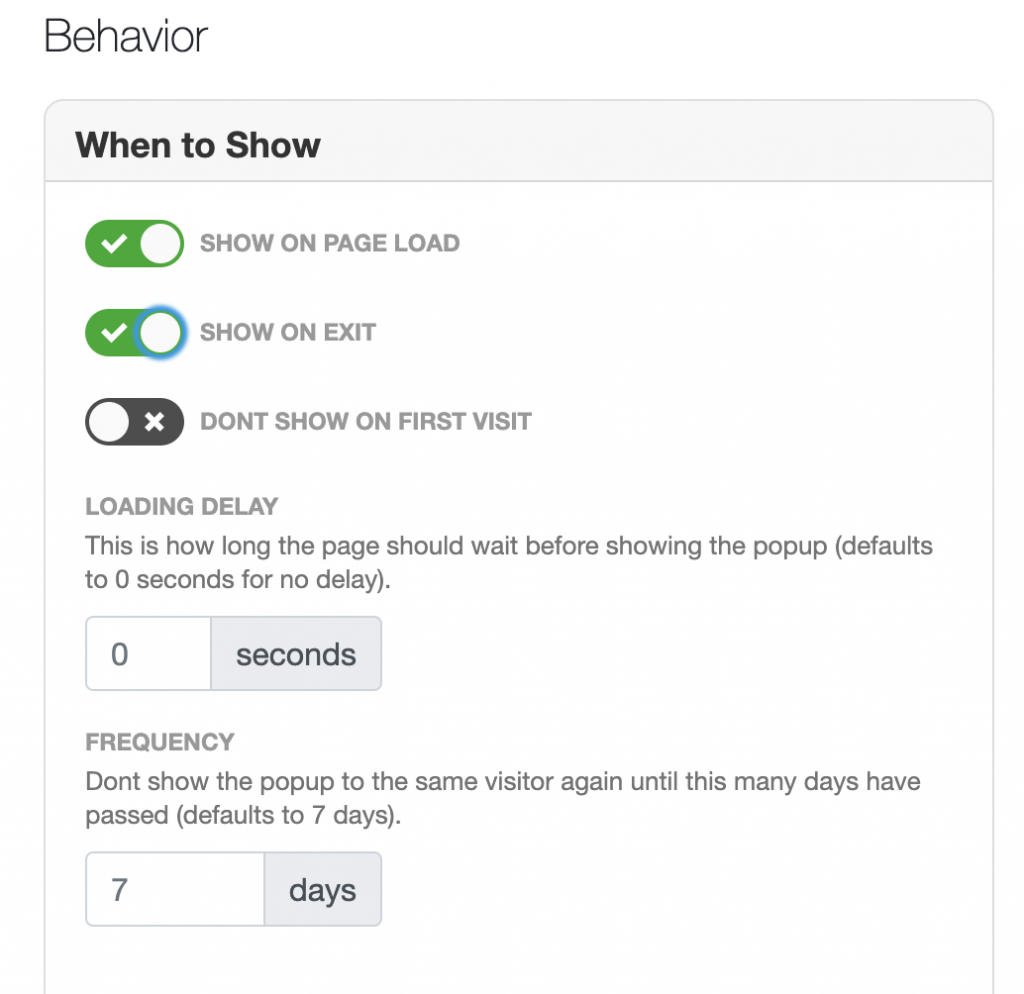Click the SHOW ON EXIT text label

[x=289, y=332]
